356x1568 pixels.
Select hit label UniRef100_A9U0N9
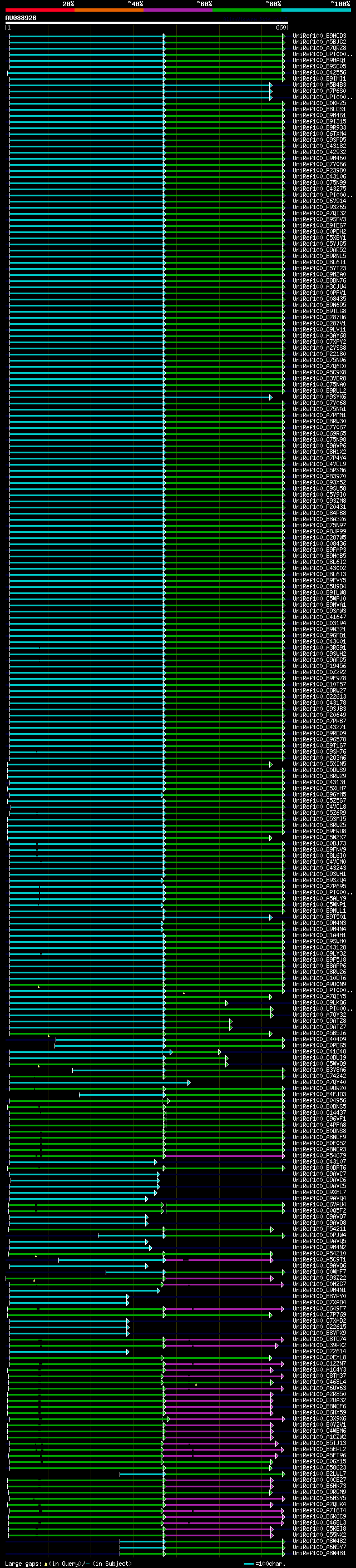tap(319, 985)
